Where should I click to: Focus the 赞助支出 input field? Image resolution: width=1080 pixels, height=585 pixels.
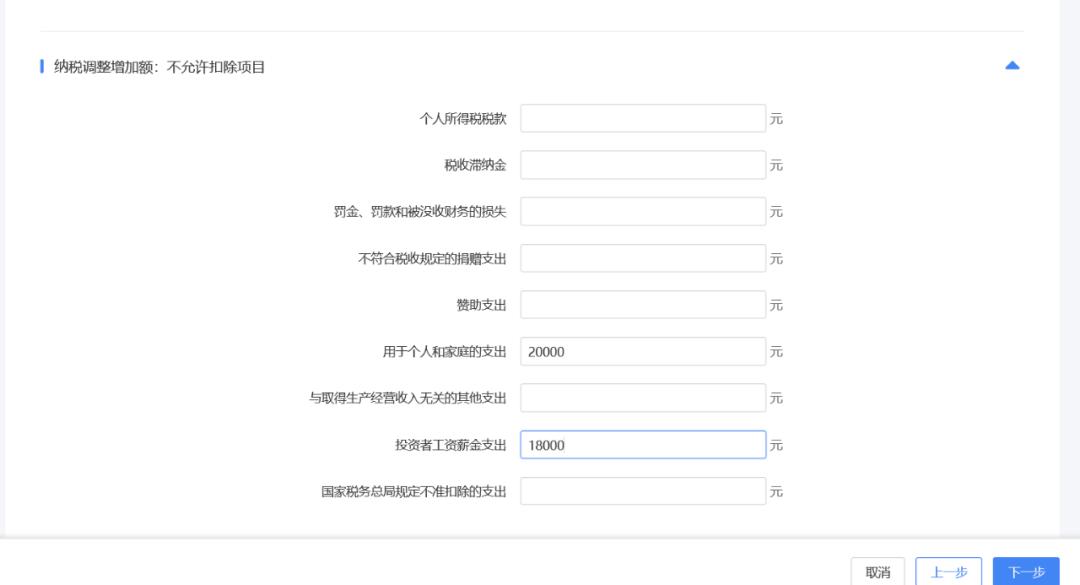click(x=643, y=304)
